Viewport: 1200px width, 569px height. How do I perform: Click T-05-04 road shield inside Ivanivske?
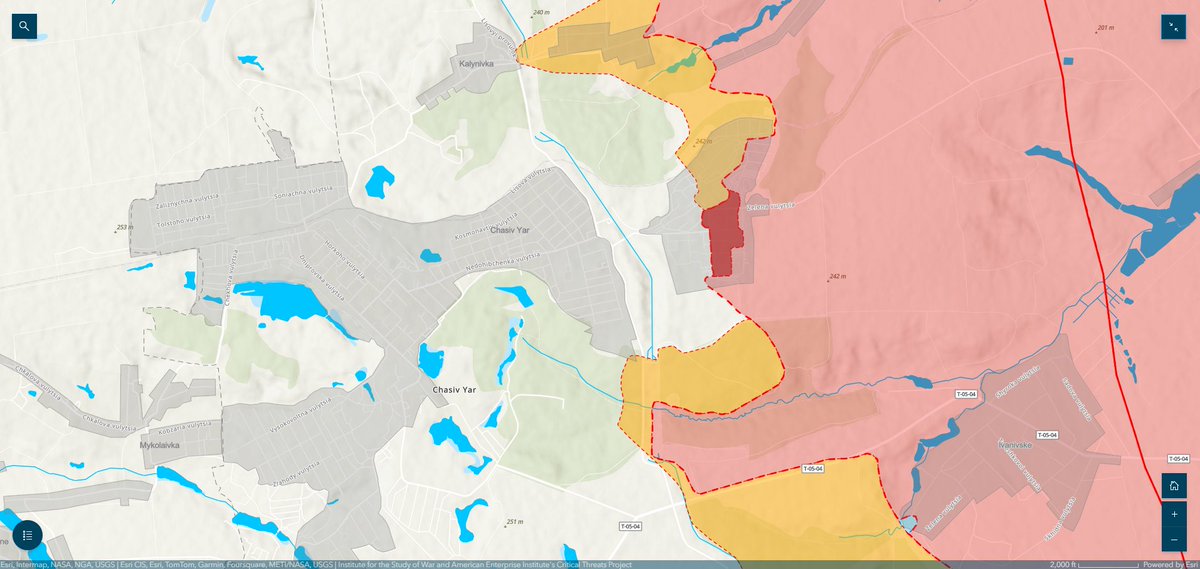pos(1048,435)
